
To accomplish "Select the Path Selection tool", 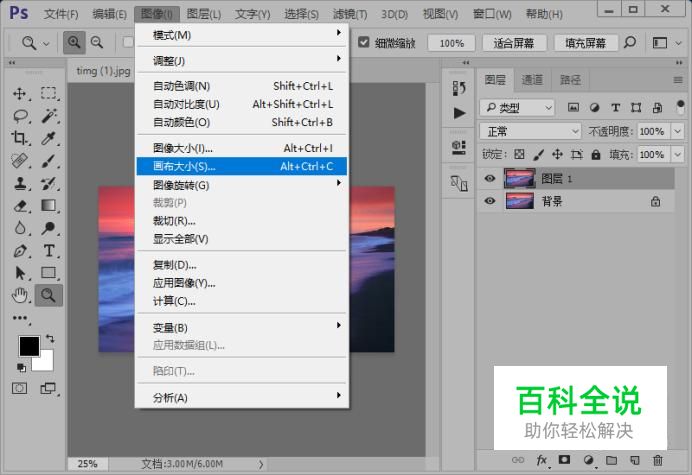I will (20, 273).
